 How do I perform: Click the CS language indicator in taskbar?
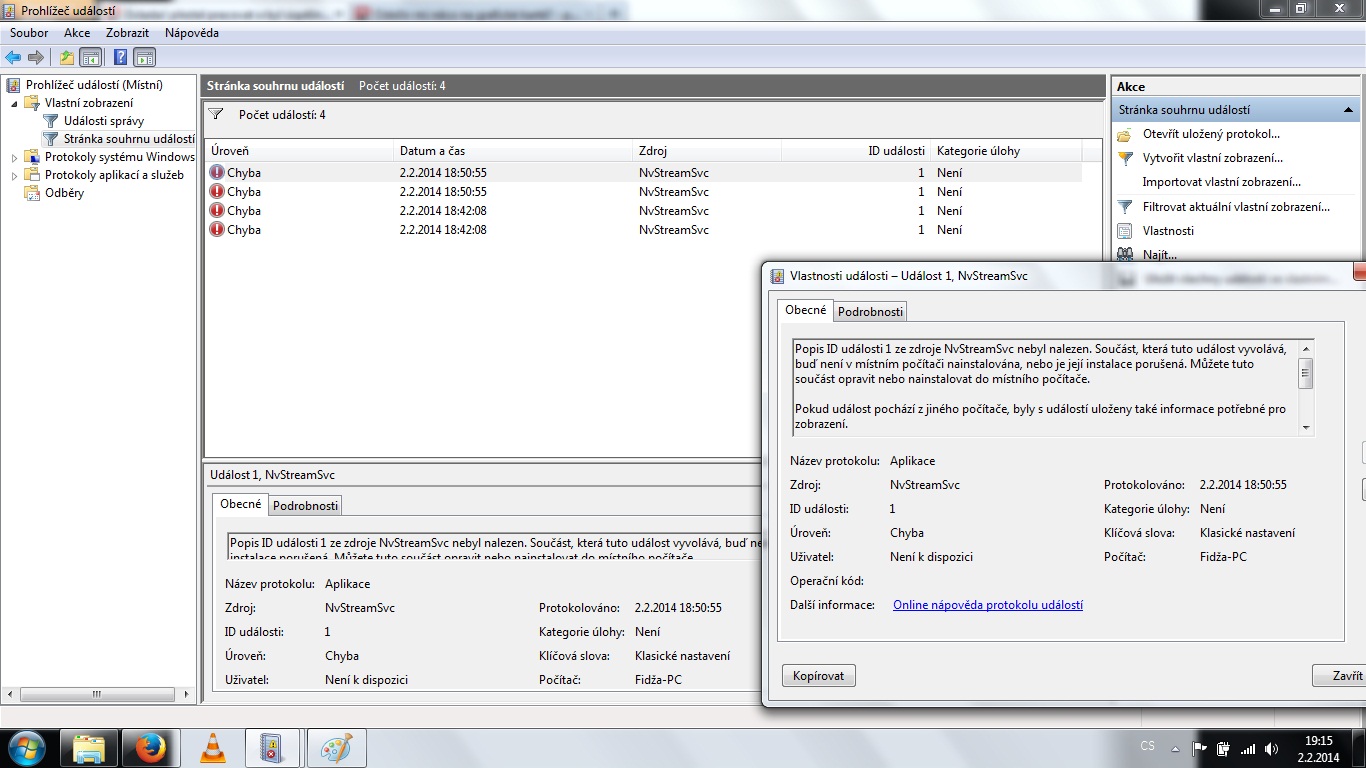pos(1147,747)
